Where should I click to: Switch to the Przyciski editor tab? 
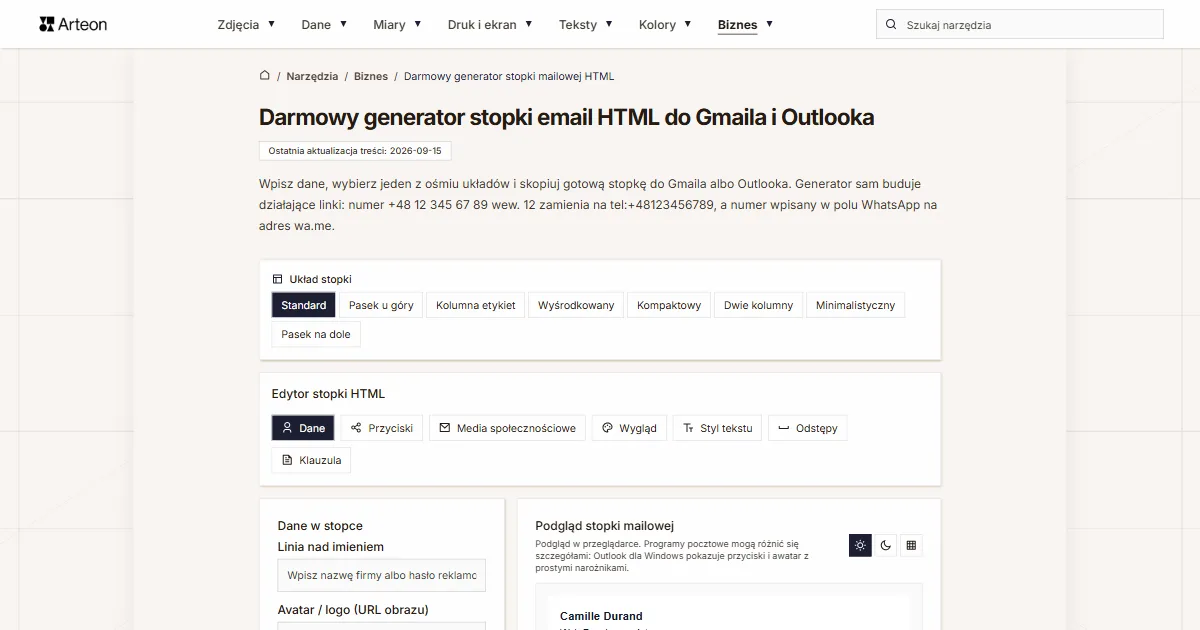[382, 428]
